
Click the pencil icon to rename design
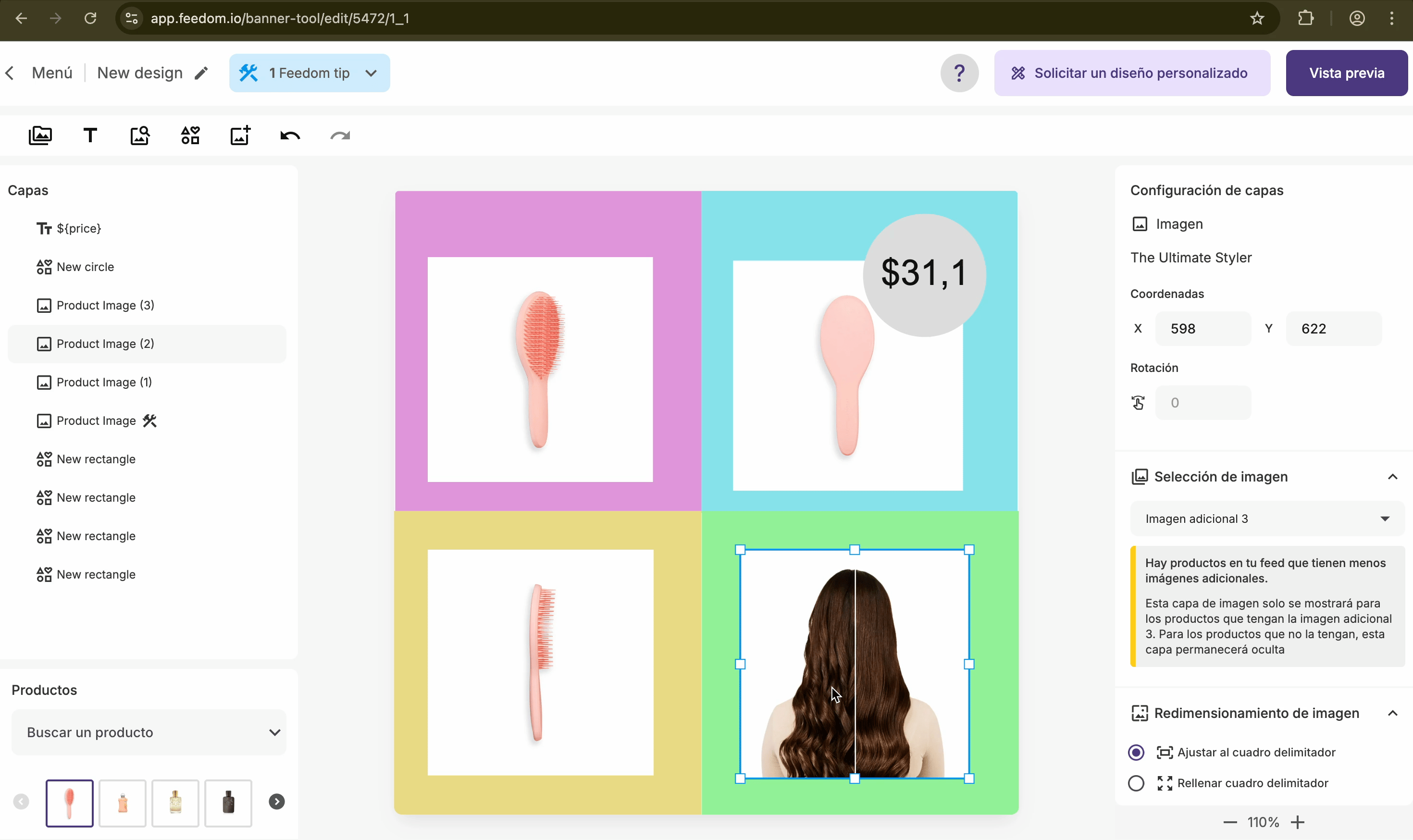pos(201,73)
